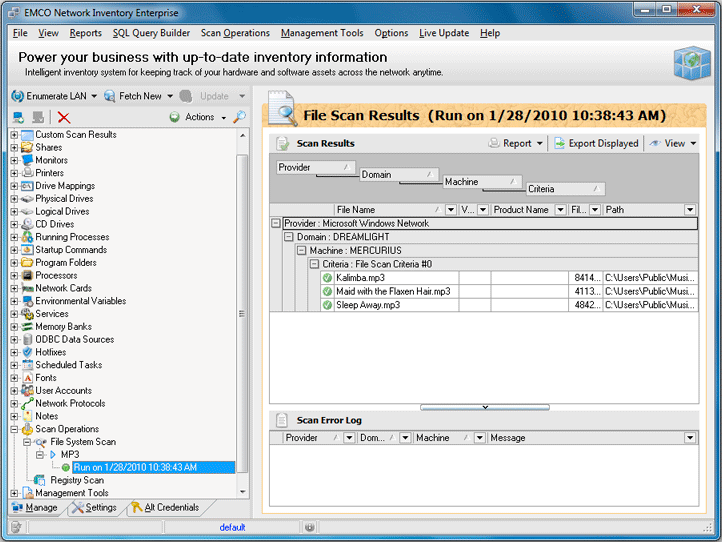Switch to the Alt Credentials tab
The image size is (722, 542).
click(x=166, y=508)
